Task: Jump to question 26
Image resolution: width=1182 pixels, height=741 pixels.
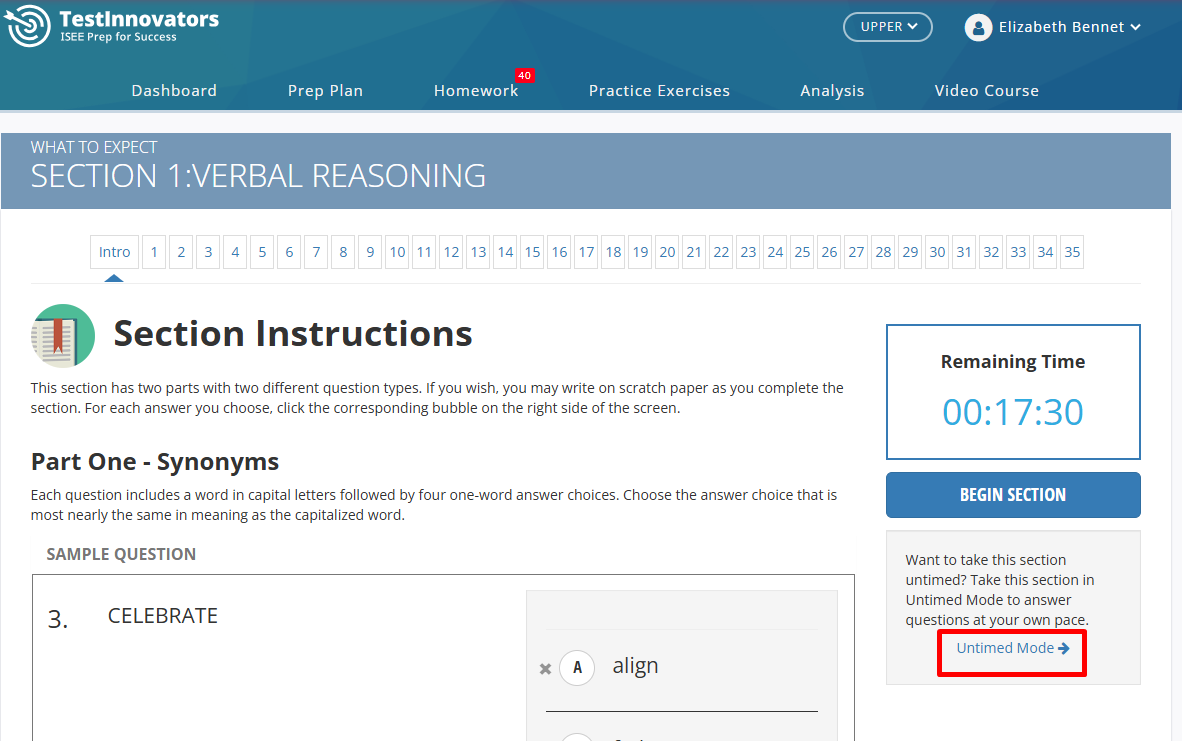Action: (829, 252)
